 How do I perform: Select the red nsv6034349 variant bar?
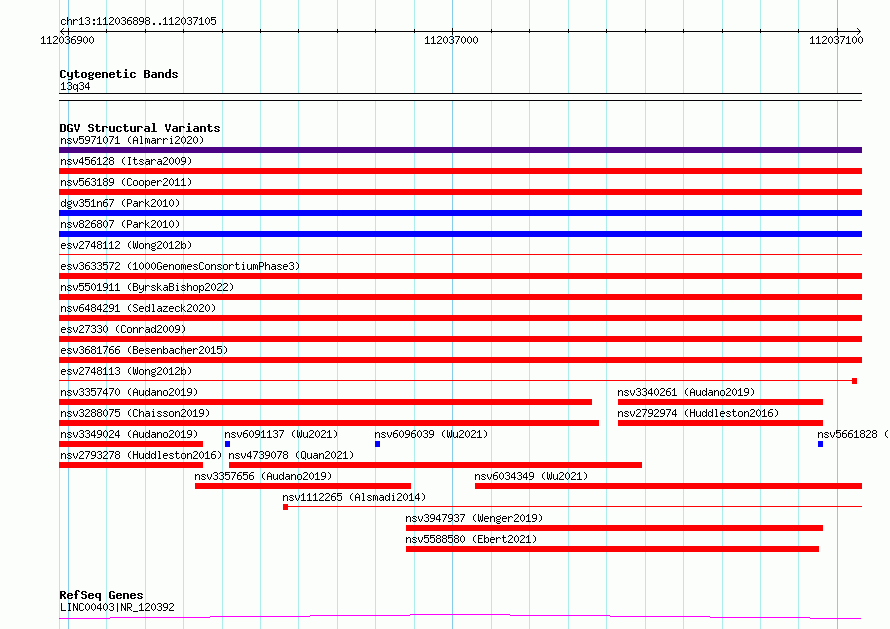point(669,486)
